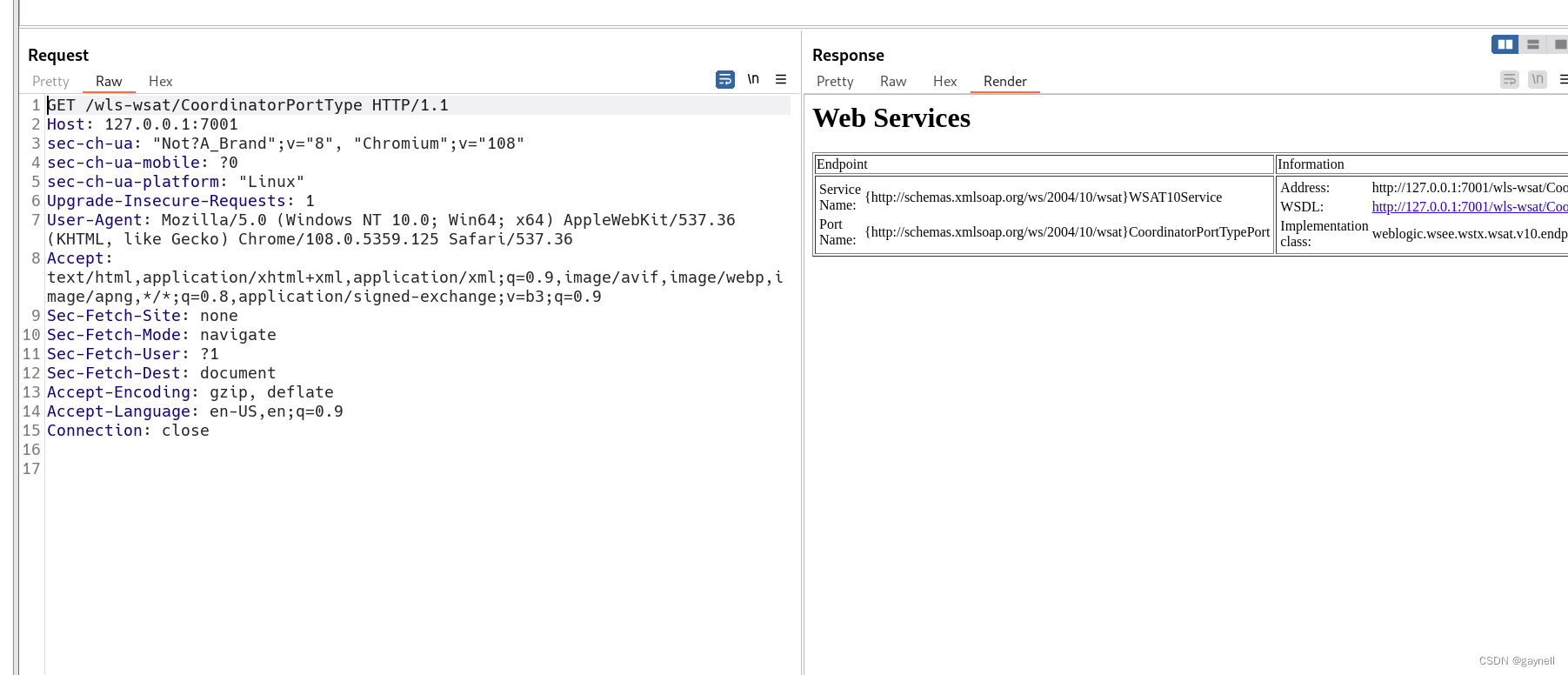Click the WSAT10Service service name value

pos(1044,197)
